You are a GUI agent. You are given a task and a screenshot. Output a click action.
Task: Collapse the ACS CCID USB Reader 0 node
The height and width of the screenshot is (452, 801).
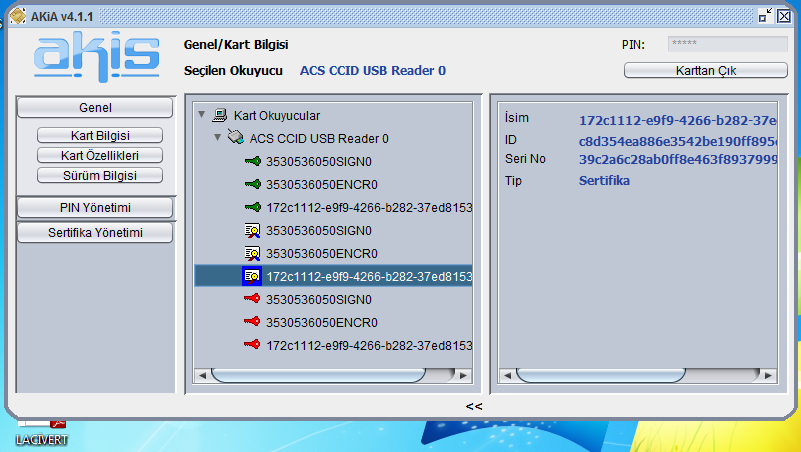217,138
